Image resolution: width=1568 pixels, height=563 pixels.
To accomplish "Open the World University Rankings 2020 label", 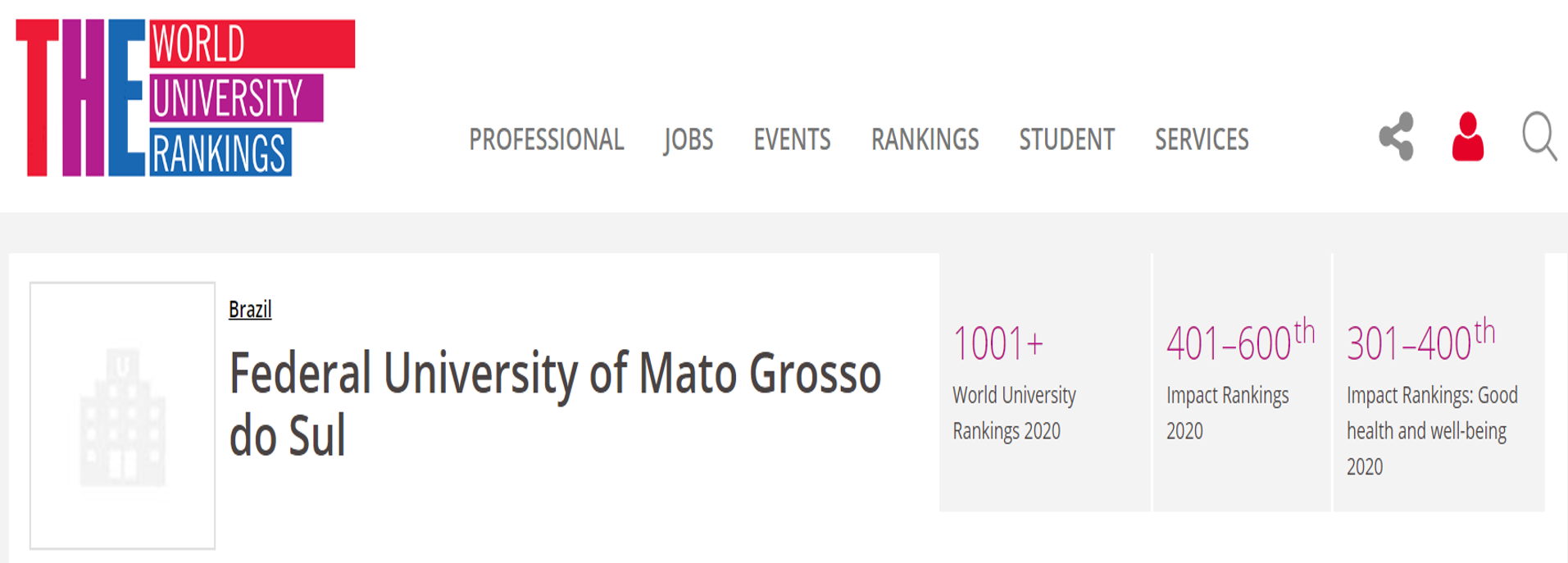I will click(x=1014, y=413).
